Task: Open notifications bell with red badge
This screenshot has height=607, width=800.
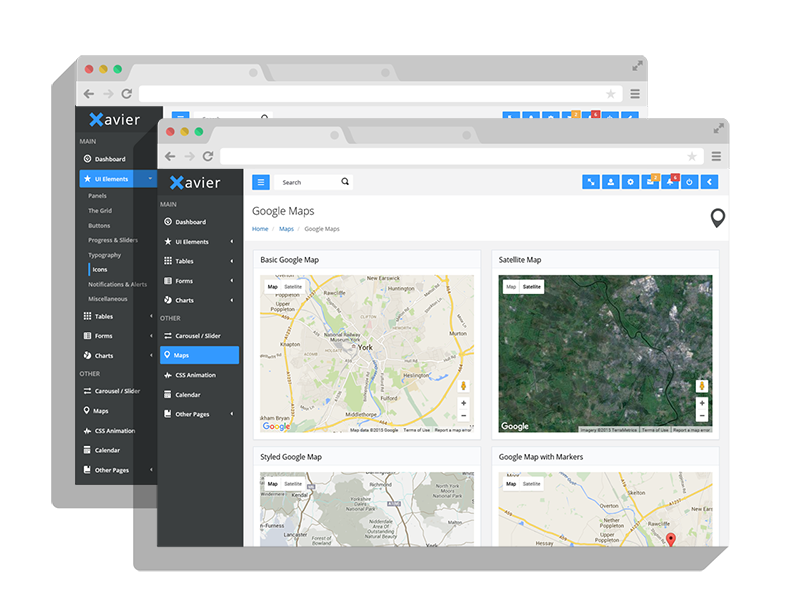Action: 670,182
